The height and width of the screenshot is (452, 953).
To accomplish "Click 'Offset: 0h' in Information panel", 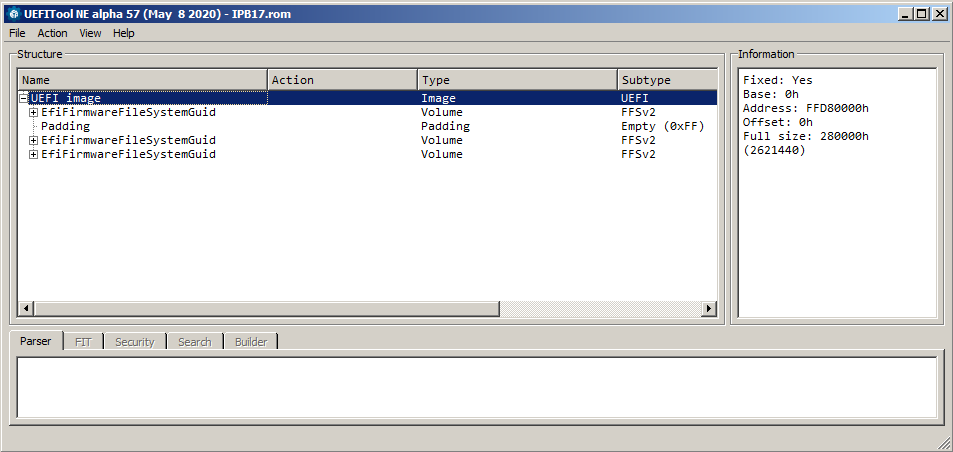I will tap(777, 122).
